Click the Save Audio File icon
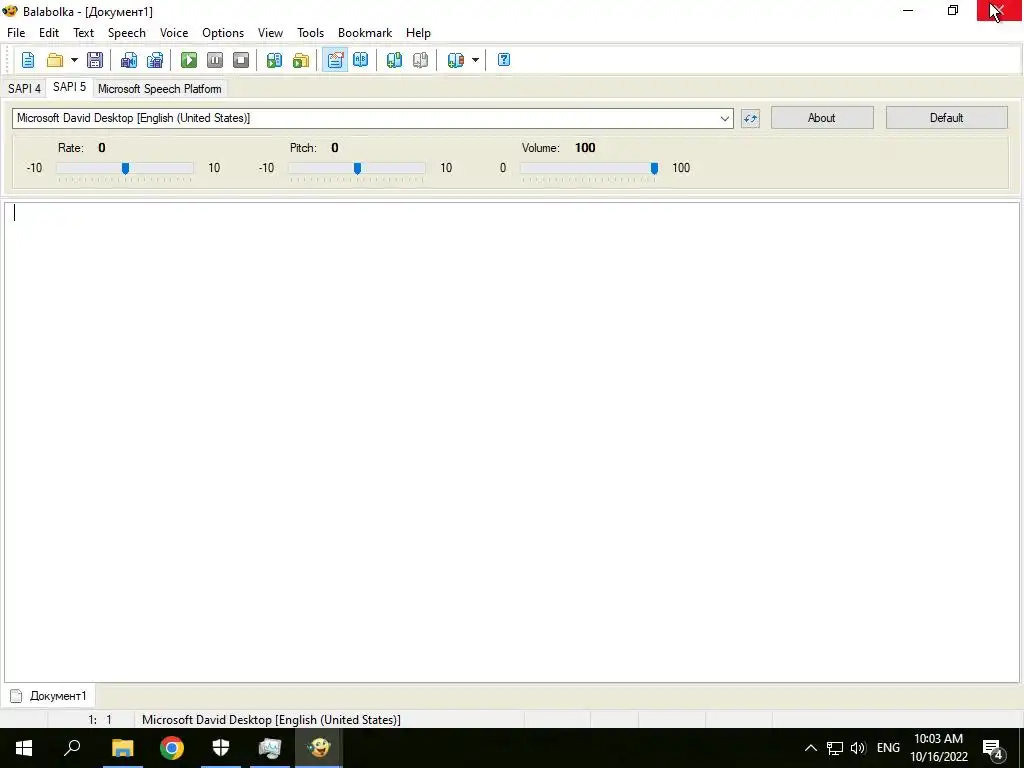The height and width of the screenshot is (768, 1024). tap(129, 60)
